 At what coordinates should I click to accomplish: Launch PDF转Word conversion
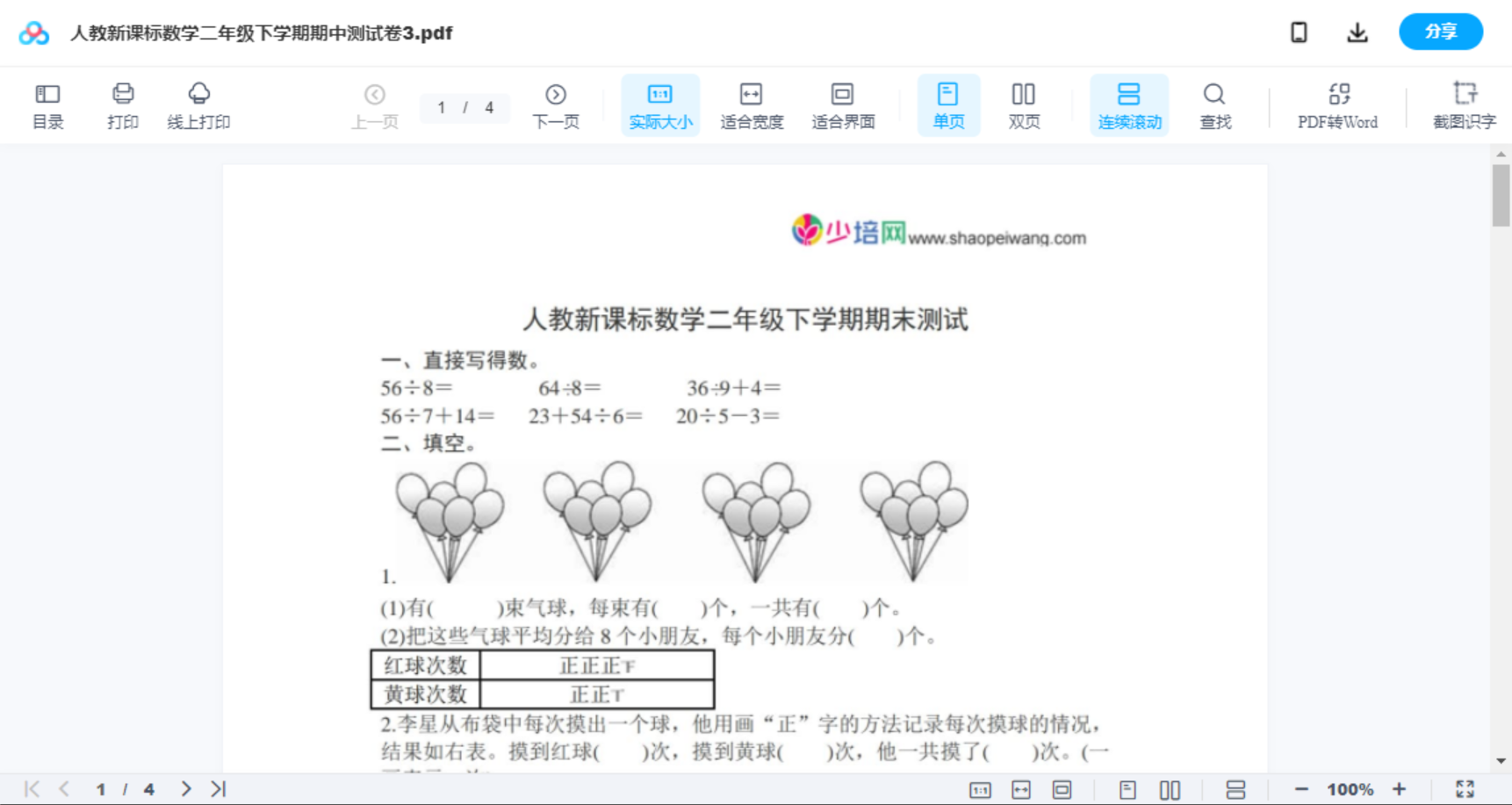(x=1336, y=104)
